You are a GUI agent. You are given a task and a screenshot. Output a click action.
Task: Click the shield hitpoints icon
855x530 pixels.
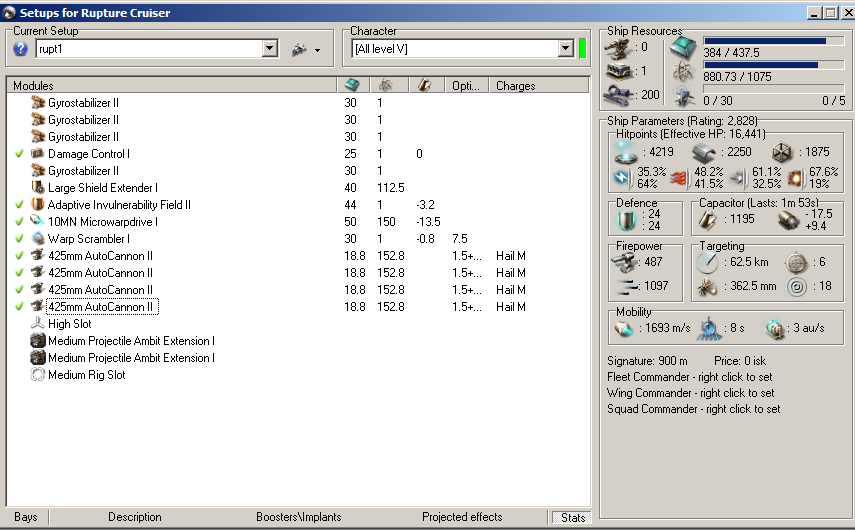coord(625,152)
